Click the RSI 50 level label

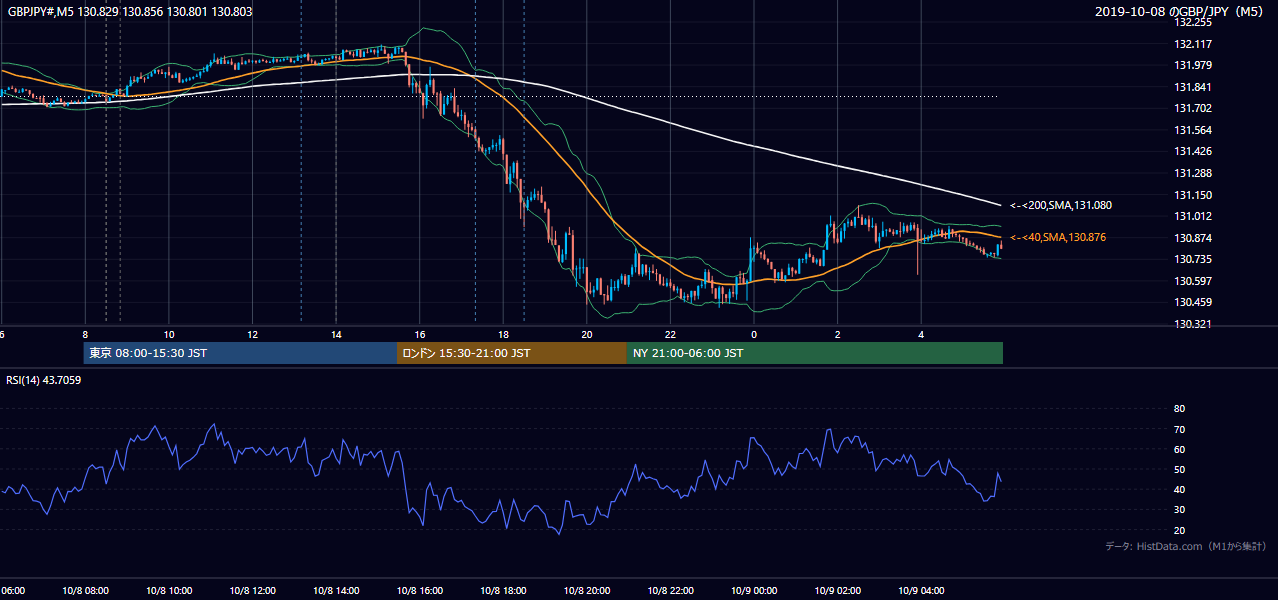1179,469
